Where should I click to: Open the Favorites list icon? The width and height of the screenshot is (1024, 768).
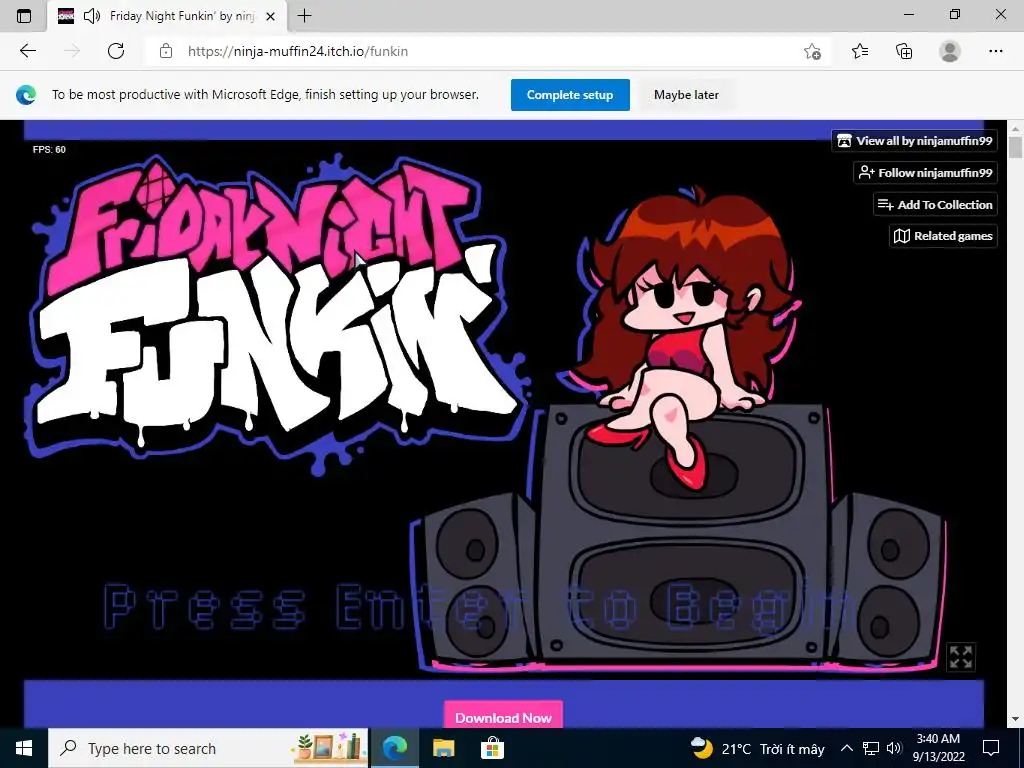(x=860, y=51)
